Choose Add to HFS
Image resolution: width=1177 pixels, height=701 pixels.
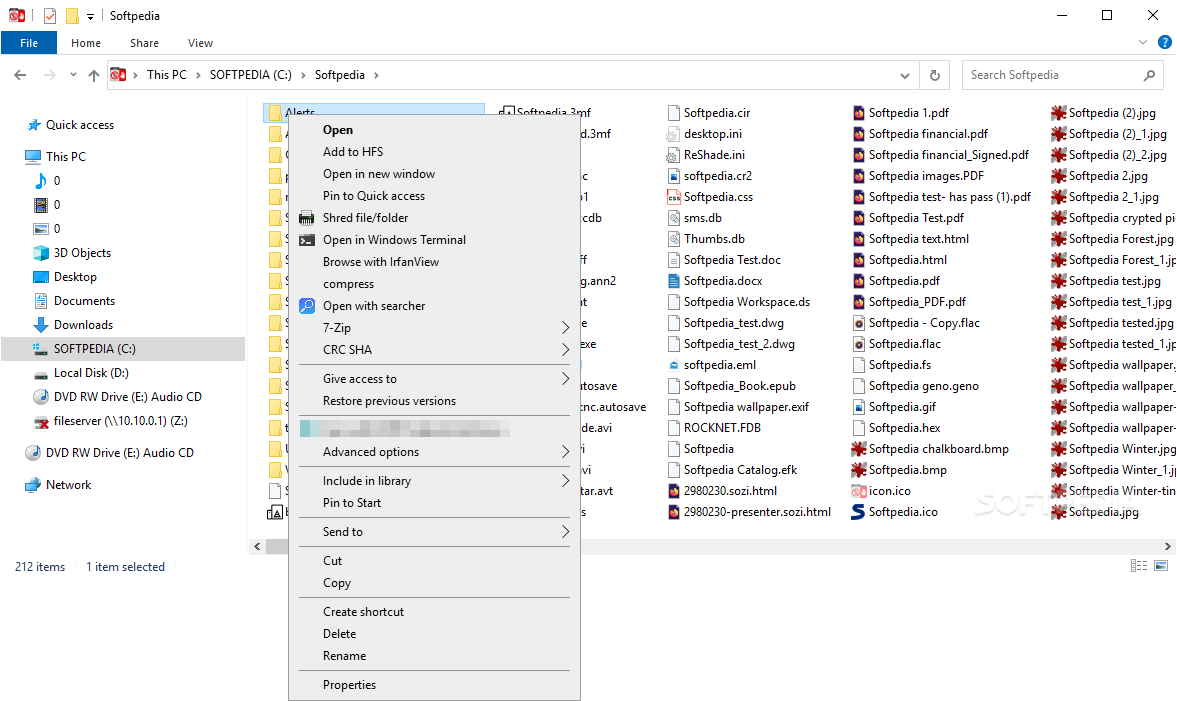click(x=353, y=152)
